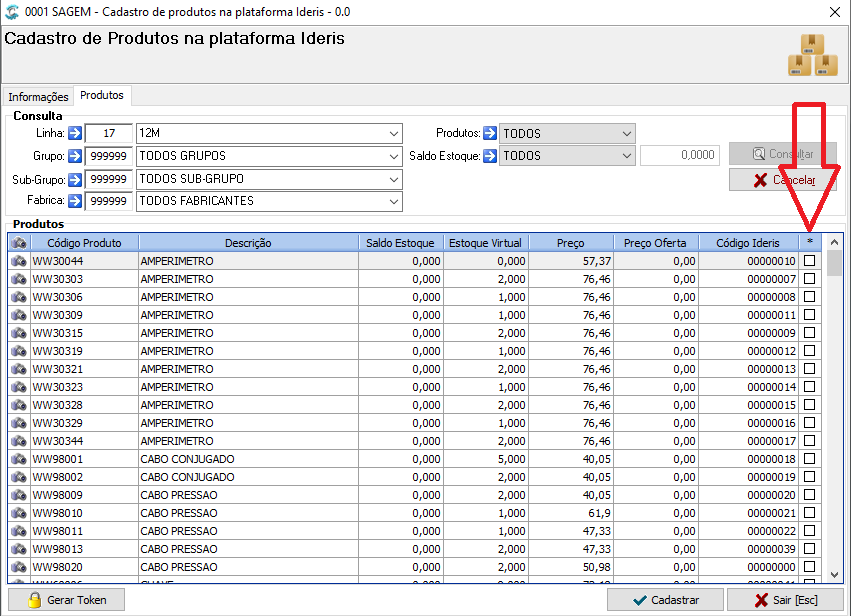Click the Fabrica code field 999999
This screenshot has height=616, width=851.
(x=109, y=201)
